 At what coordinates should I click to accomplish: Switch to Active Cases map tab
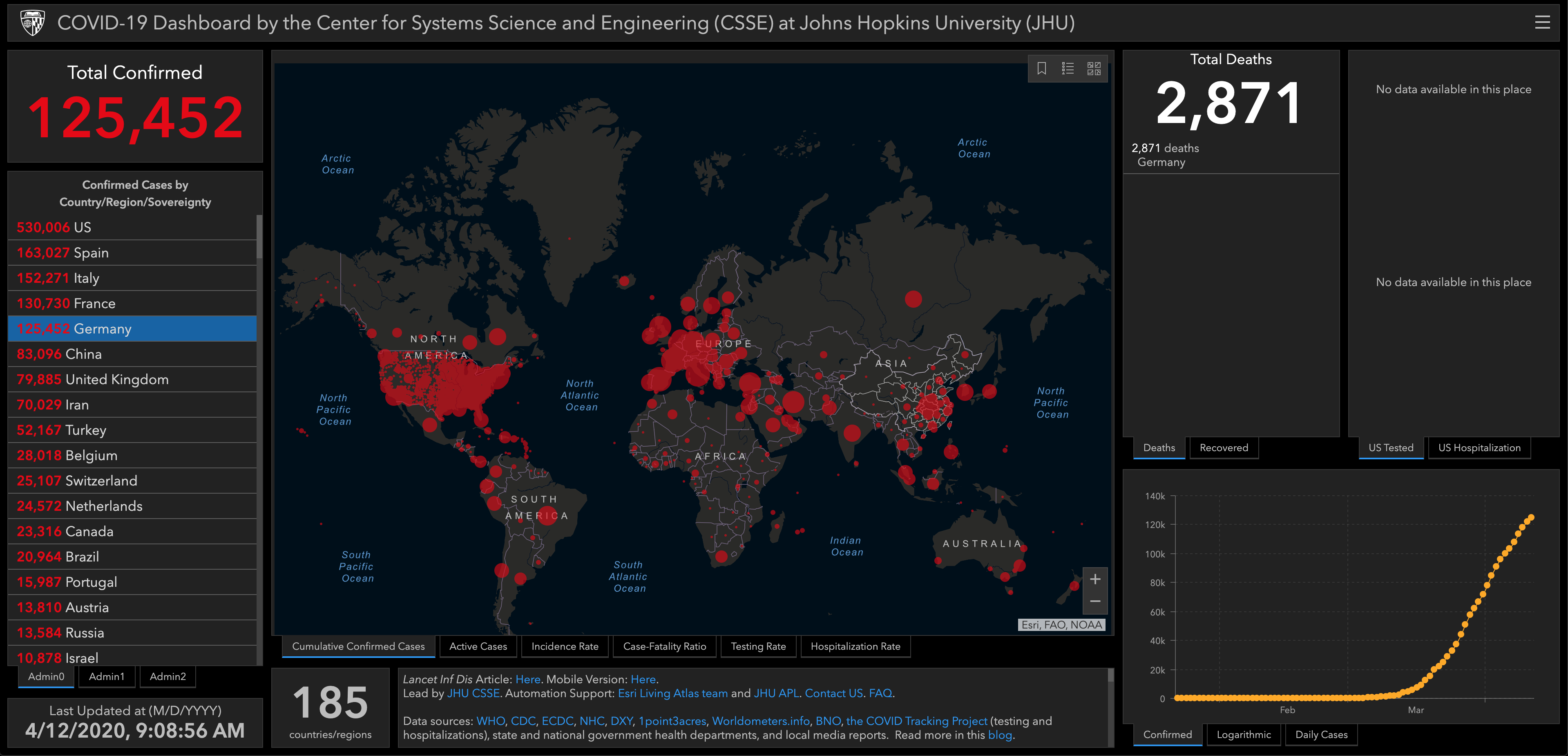[x=478, y=646]
